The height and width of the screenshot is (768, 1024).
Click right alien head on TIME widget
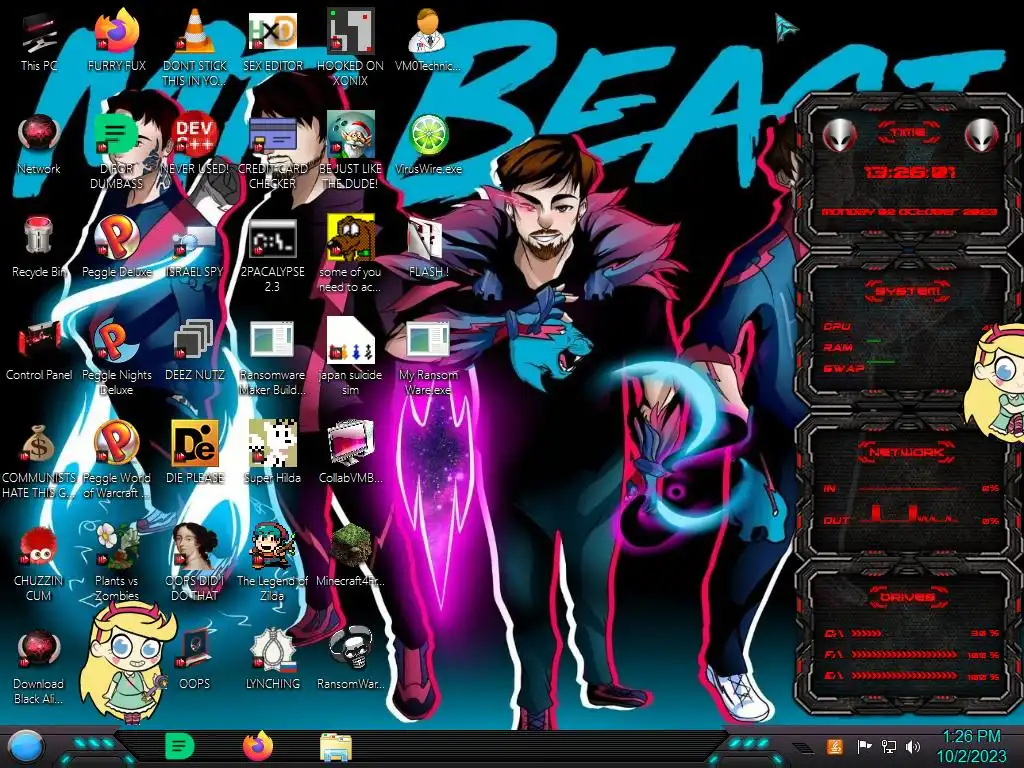[x=982, y=136]
